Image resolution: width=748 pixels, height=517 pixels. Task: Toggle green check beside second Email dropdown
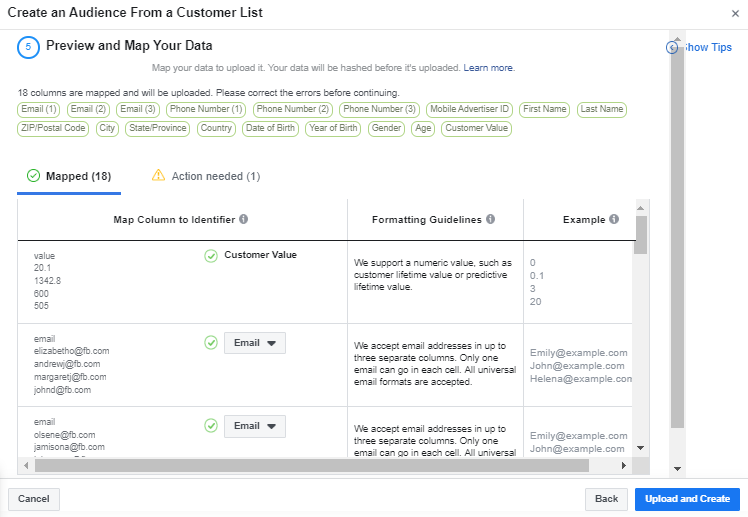[x=211, y=426]
